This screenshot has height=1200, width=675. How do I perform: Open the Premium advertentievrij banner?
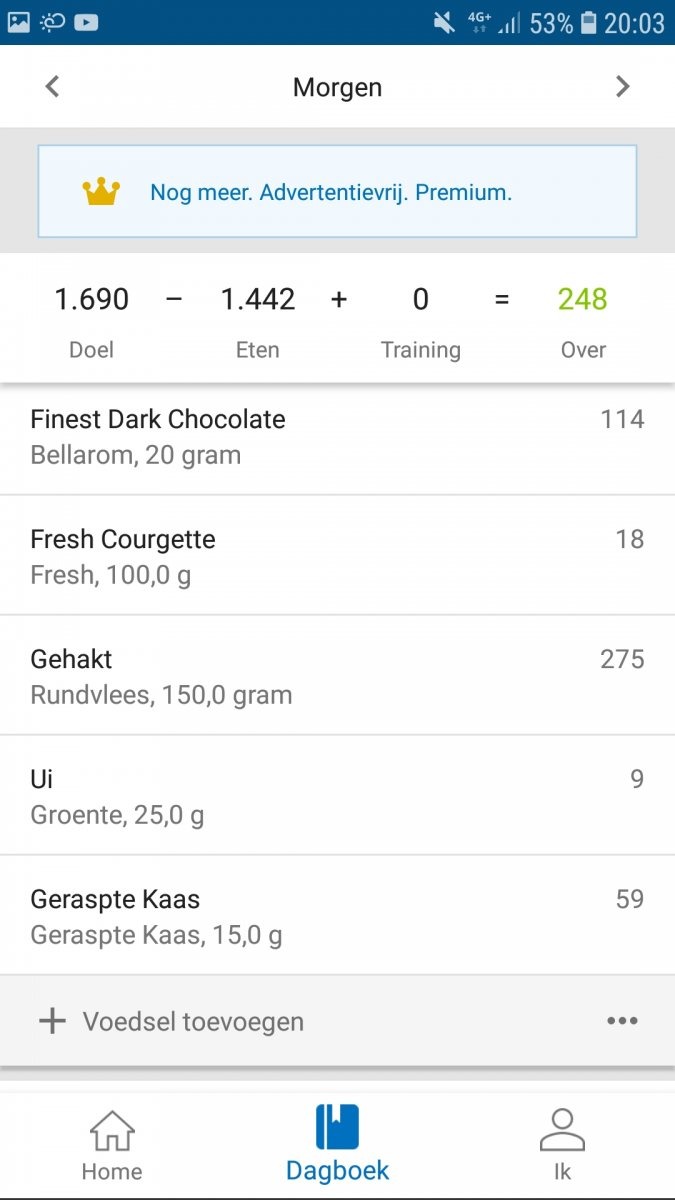point(337,191)
